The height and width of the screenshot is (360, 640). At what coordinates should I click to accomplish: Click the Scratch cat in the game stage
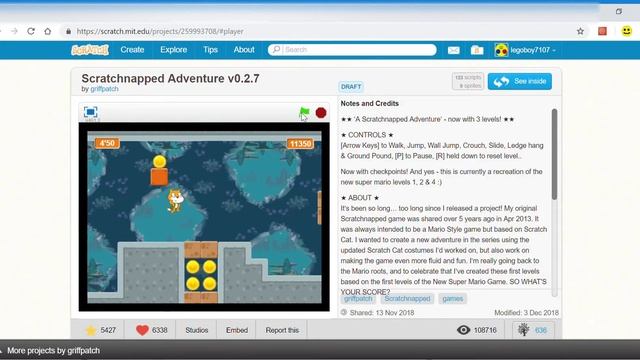point(175,201)
